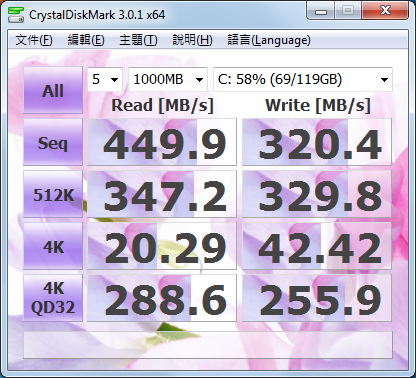The width and height of the screenshot is (416, 378).
Task: Click the 4K write result 42.42
Action: 317,246
